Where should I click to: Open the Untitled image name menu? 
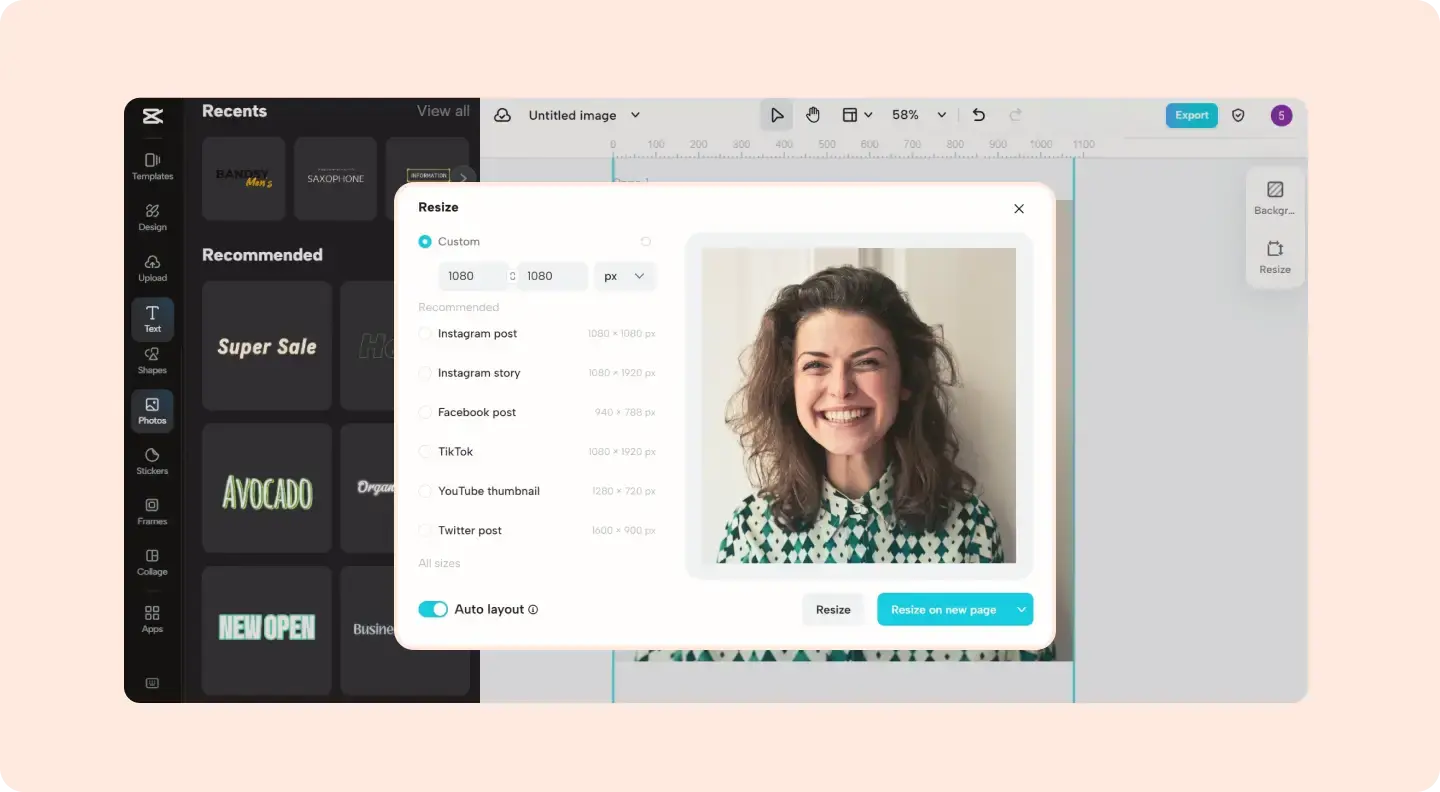(584, 115)
